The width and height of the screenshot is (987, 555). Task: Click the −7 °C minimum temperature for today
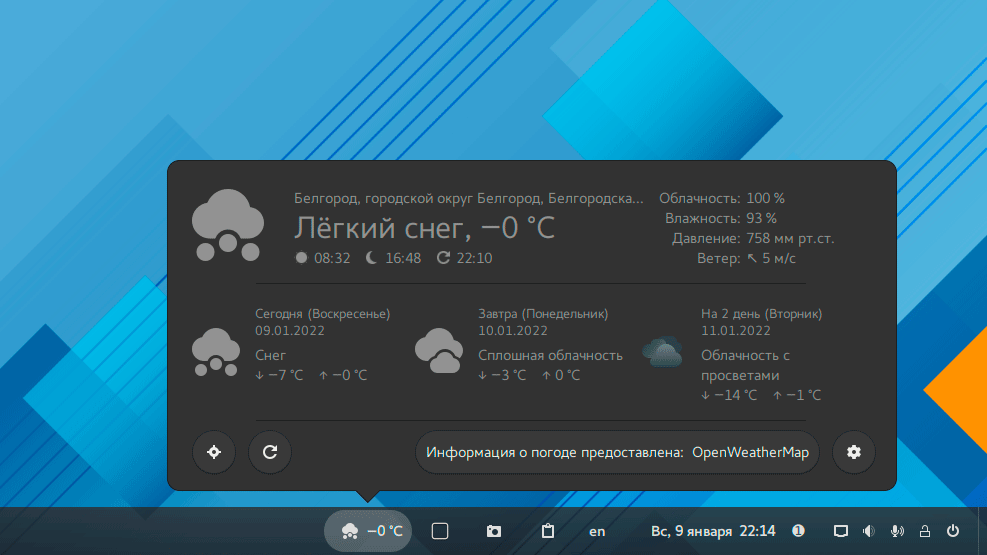point(279,375)
